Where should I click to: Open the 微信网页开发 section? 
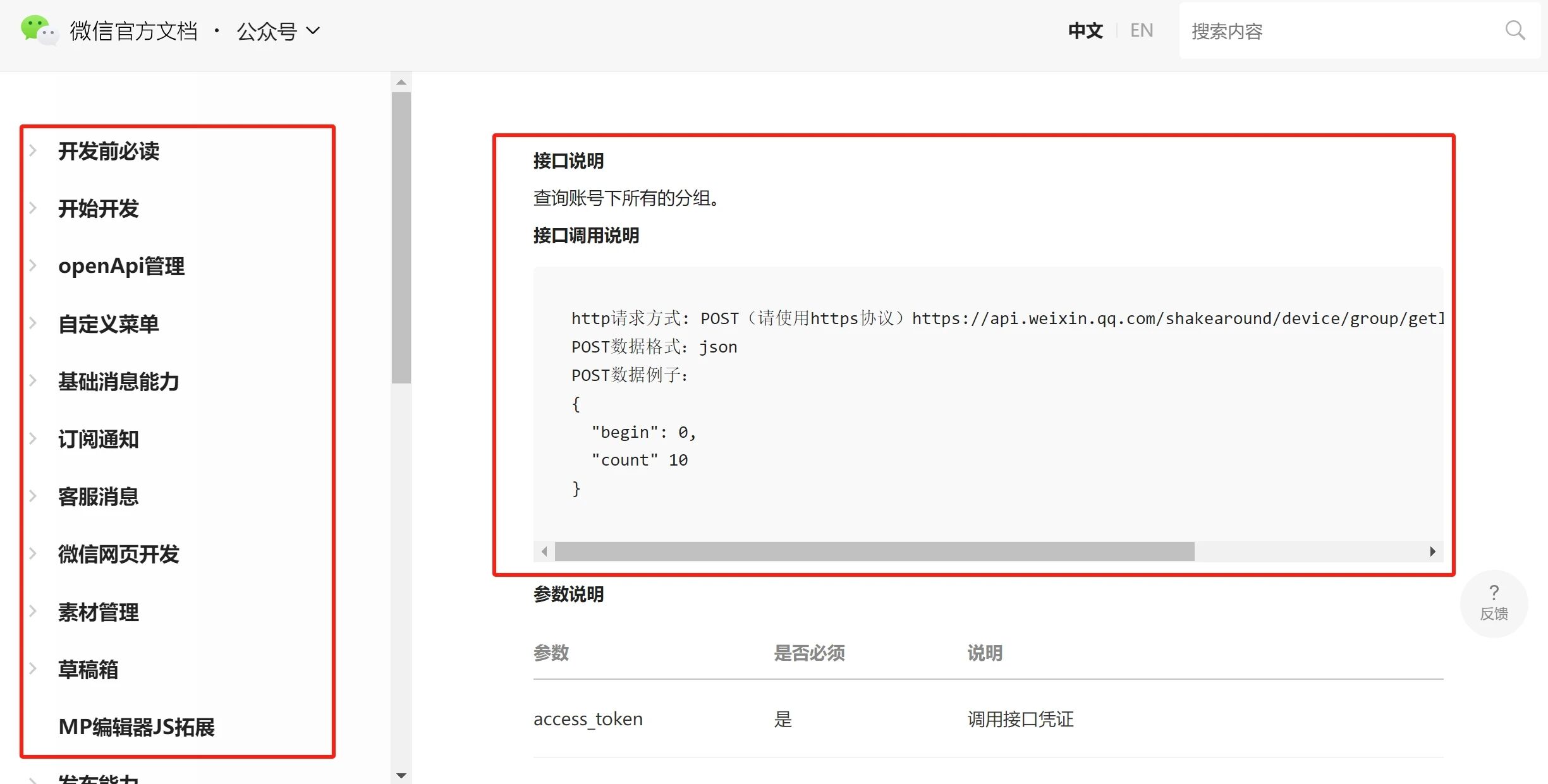coord(118,554)
